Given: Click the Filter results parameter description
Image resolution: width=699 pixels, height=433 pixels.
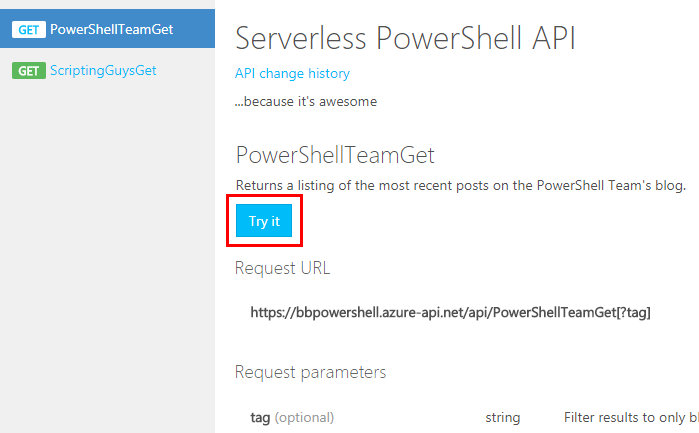Looking at the screenshot, I should click(x=630, y=417).
